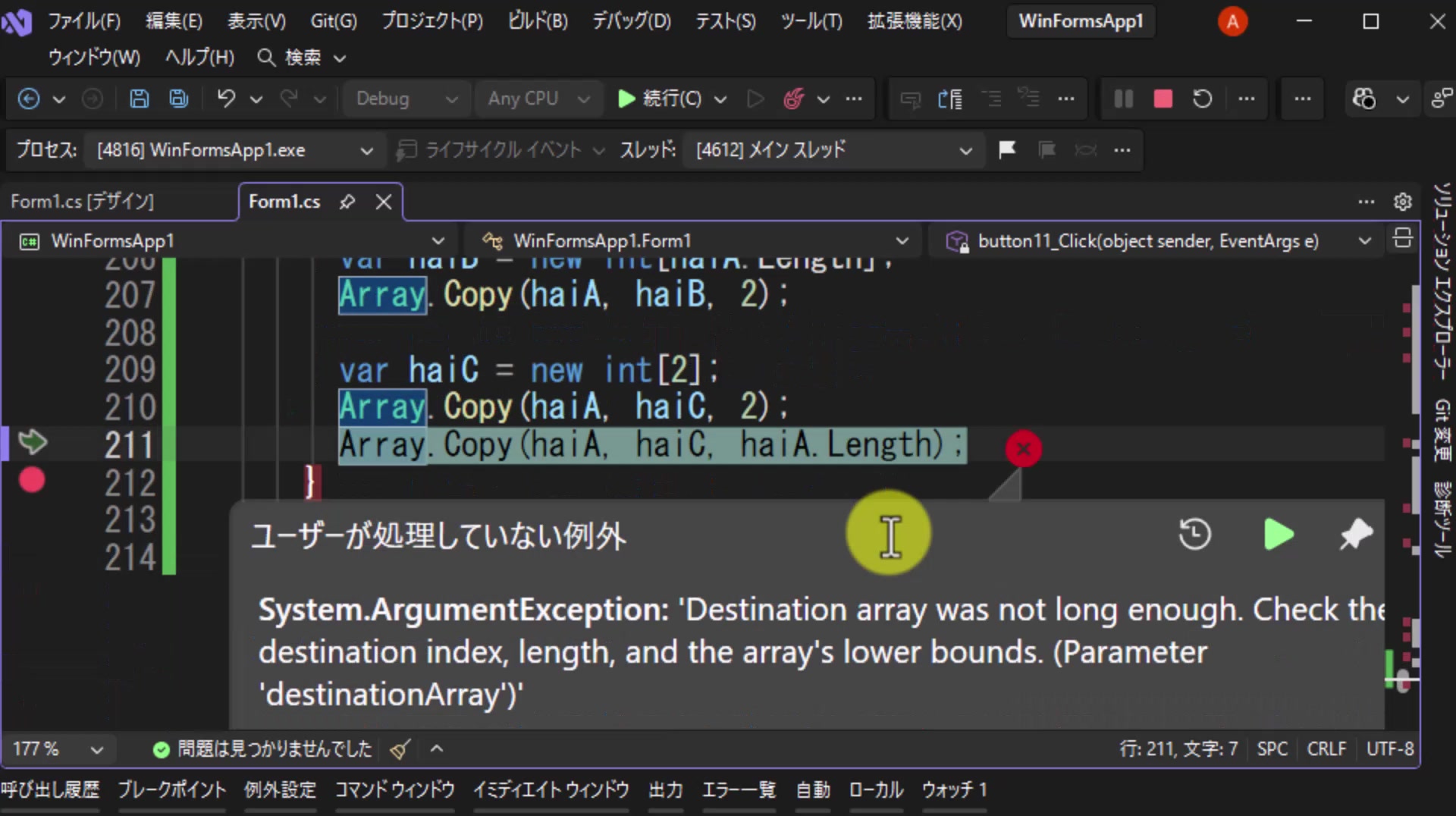Click the account avatar A
Viewport: 1456px width, 816px height.
pos(1232,21)
